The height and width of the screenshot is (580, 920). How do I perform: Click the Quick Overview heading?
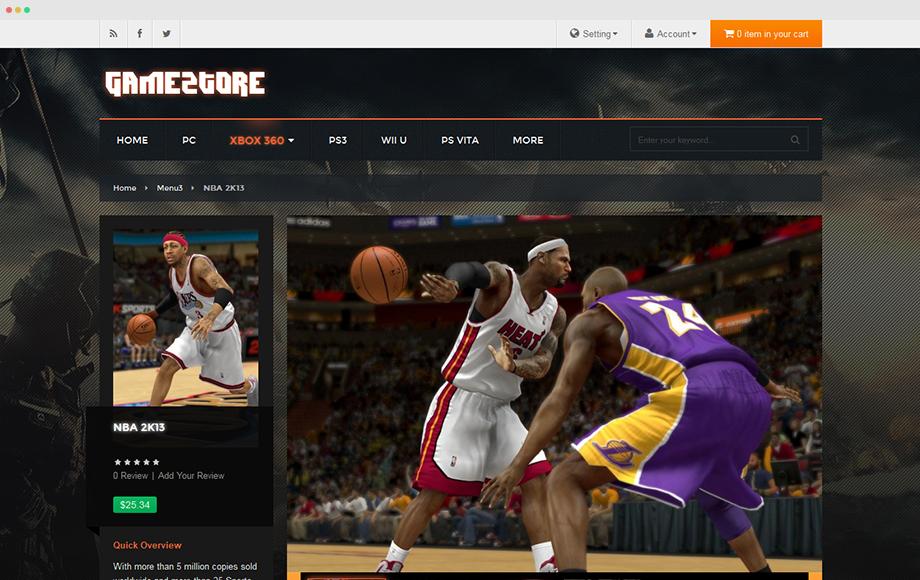tap(147, 545)
